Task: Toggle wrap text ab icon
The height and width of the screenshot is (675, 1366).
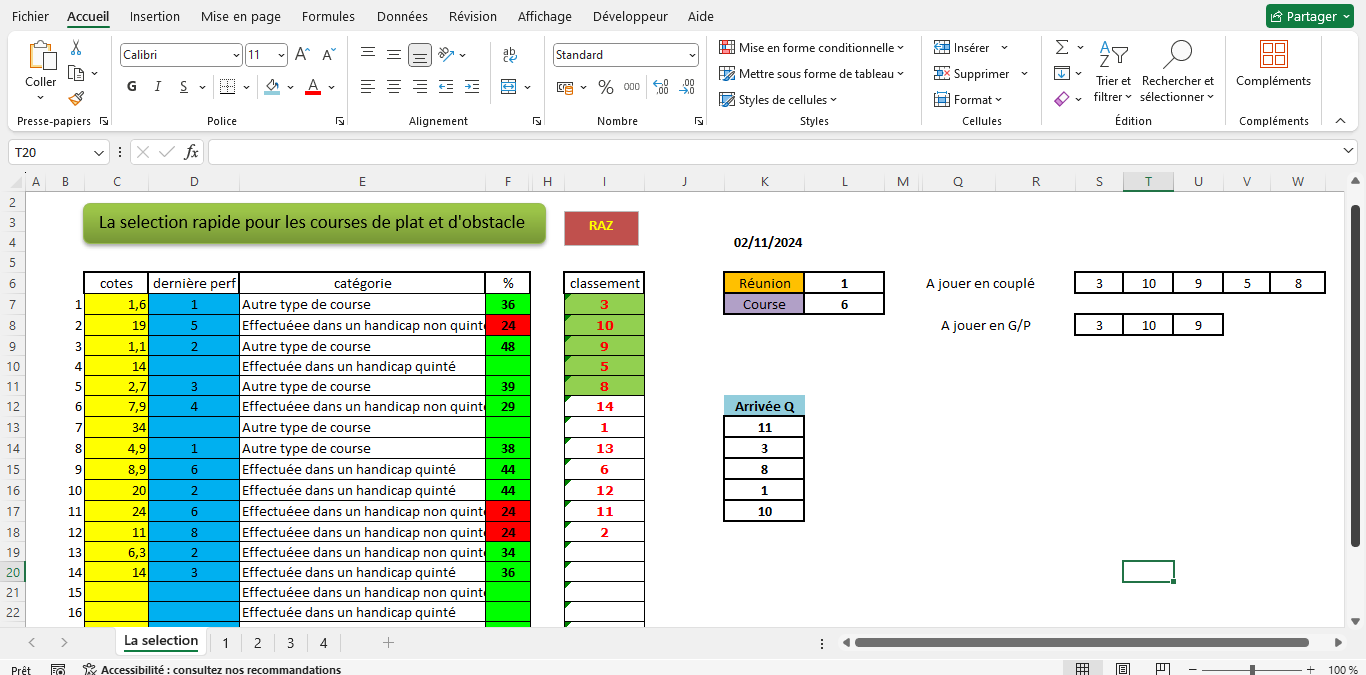Action: [x=509, y=54]
